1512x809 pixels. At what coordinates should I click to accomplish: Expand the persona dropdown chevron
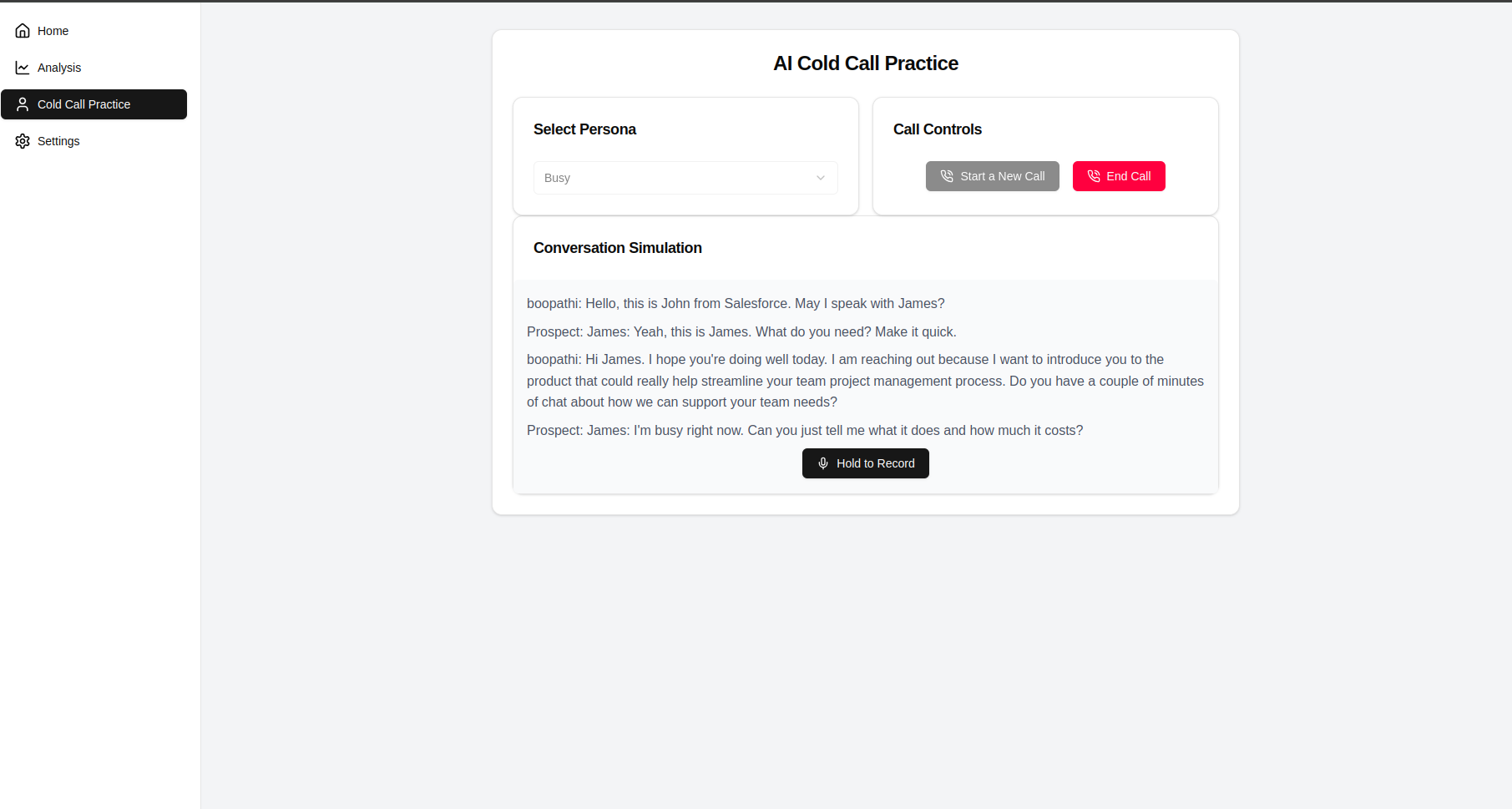[x=821, y=178]
